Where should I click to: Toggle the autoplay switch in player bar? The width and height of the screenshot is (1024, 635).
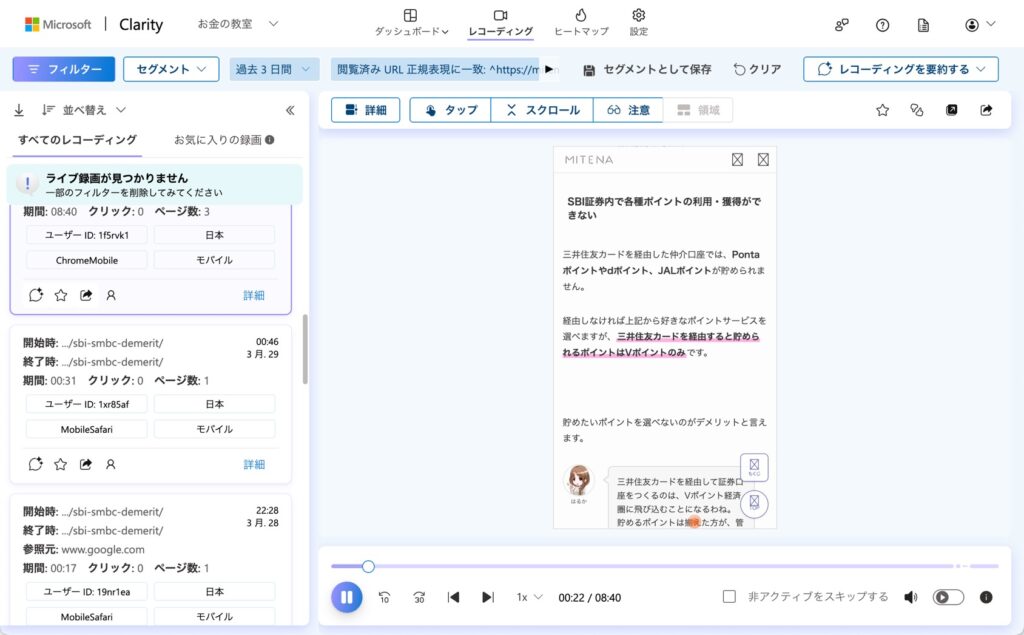point(948,597)
